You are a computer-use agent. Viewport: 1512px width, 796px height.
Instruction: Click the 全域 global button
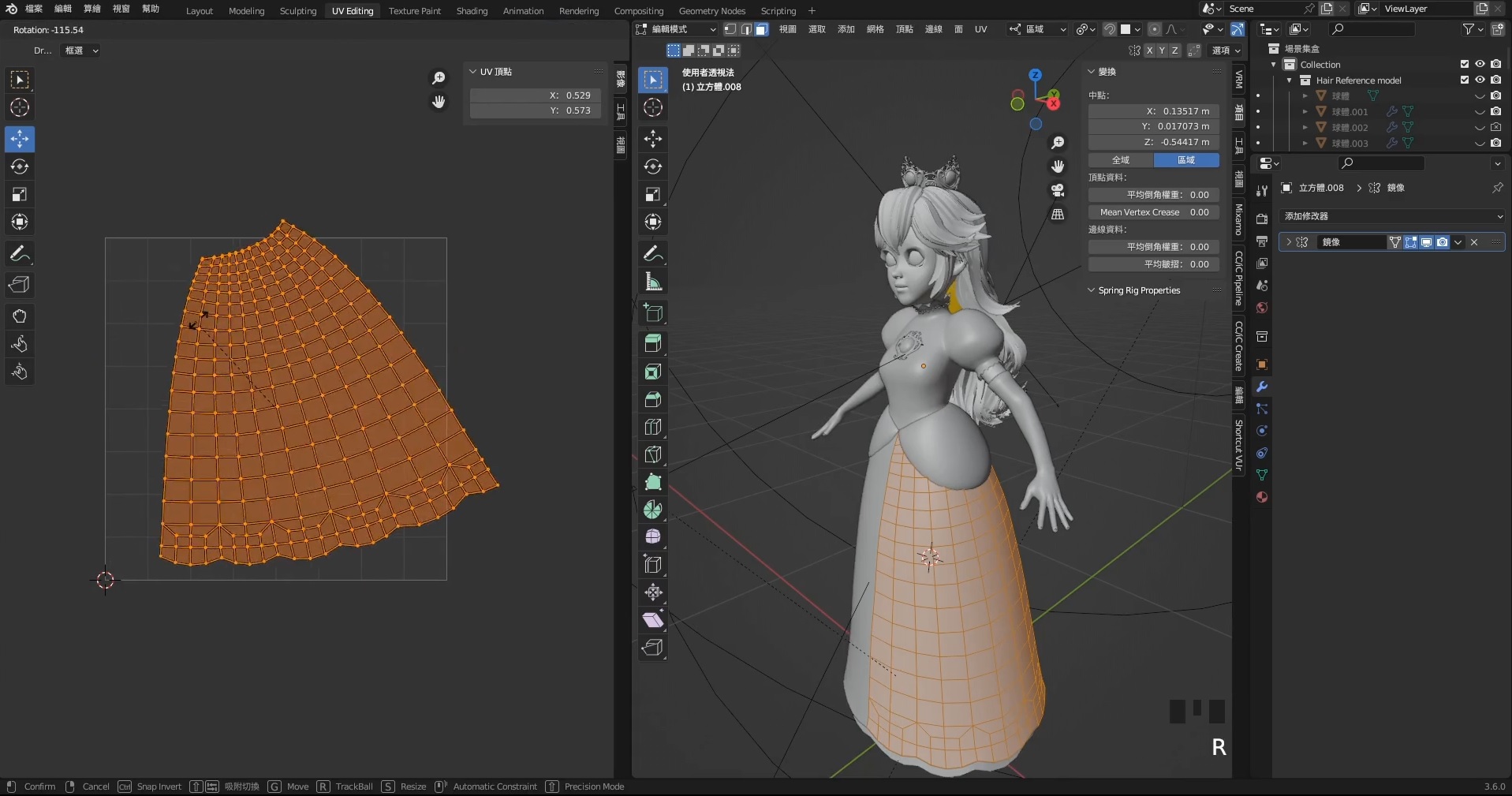point(1121,160)
